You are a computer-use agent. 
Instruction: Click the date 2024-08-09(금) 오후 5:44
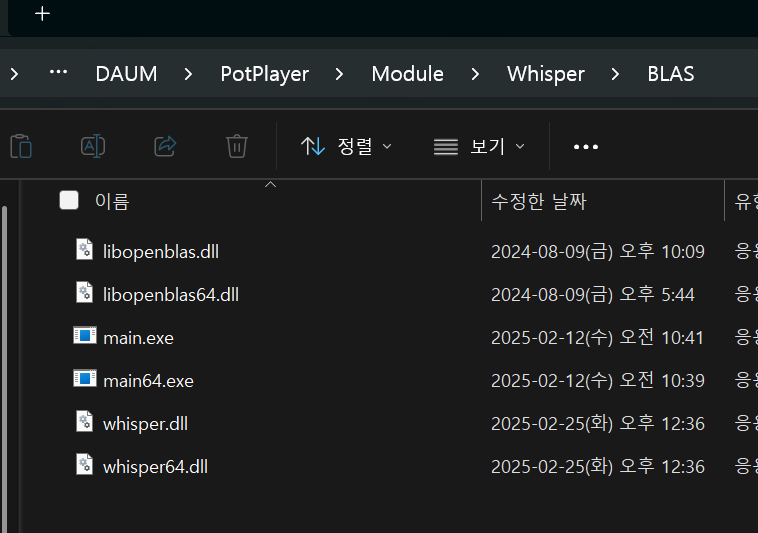(593, 295)
